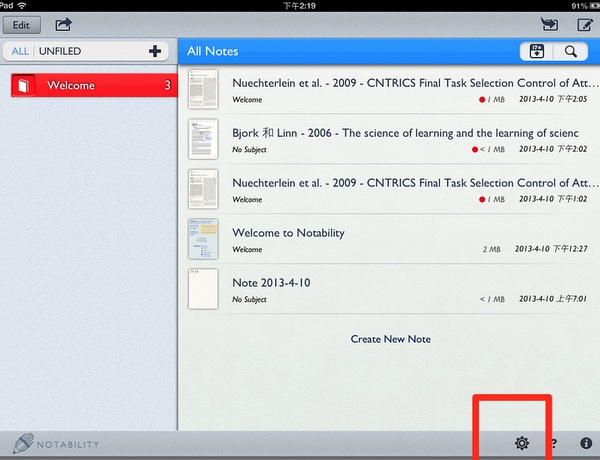Open settings gear icon
600x460 pixels.
click(521, 443)
